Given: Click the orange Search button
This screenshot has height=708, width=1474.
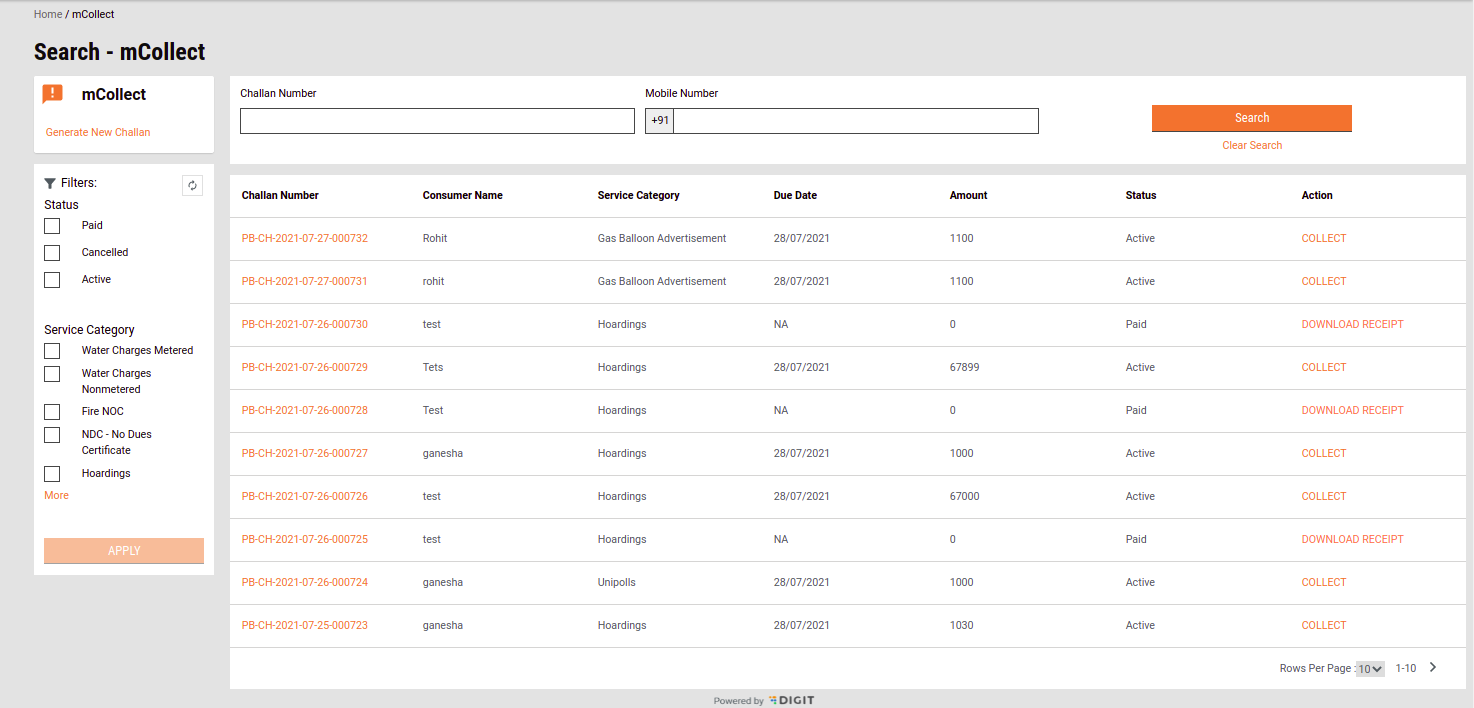Looking at the screenshot, I should [1251, 118].
